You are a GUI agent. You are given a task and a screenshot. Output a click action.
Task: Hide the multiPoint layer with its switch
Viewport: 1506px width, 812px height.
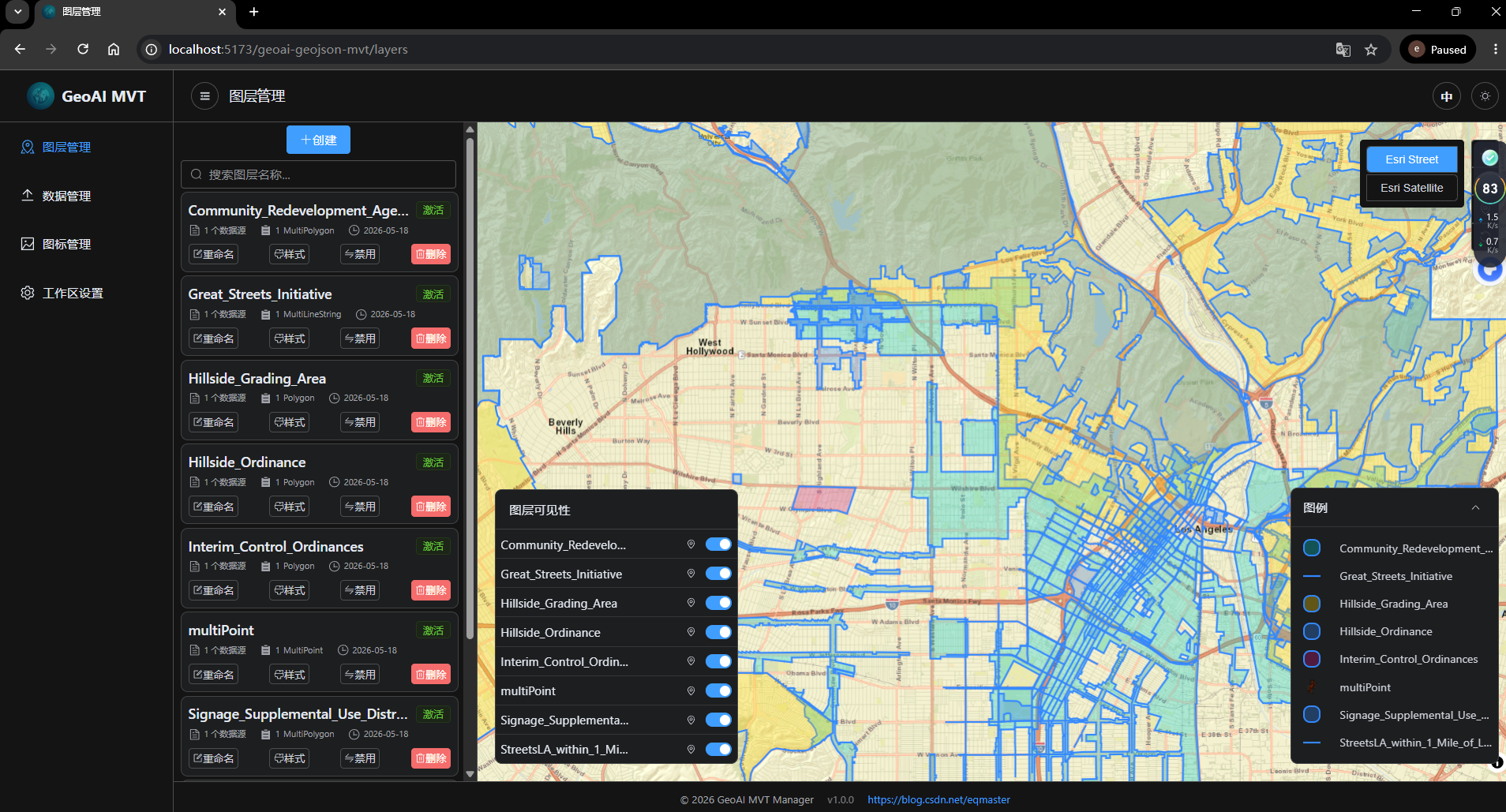[x=718, y=690]
